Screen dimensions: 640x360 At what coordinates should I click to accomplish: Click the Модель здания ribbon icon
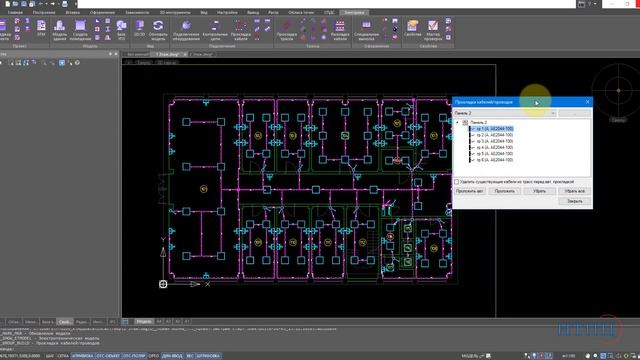(60, 30)
